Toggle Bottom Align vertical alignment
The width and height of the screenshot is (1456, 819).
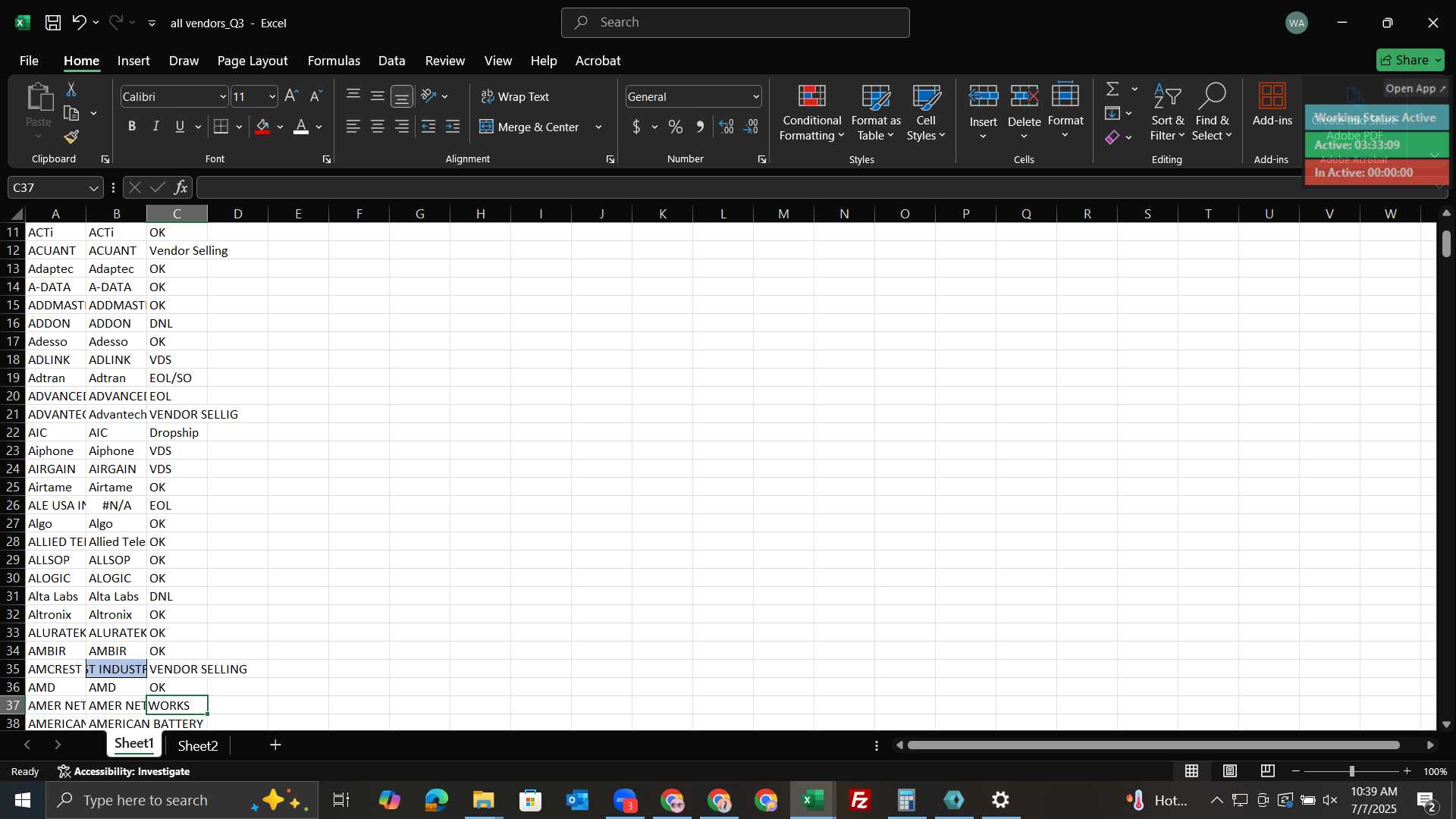click(x=402, y=96)
